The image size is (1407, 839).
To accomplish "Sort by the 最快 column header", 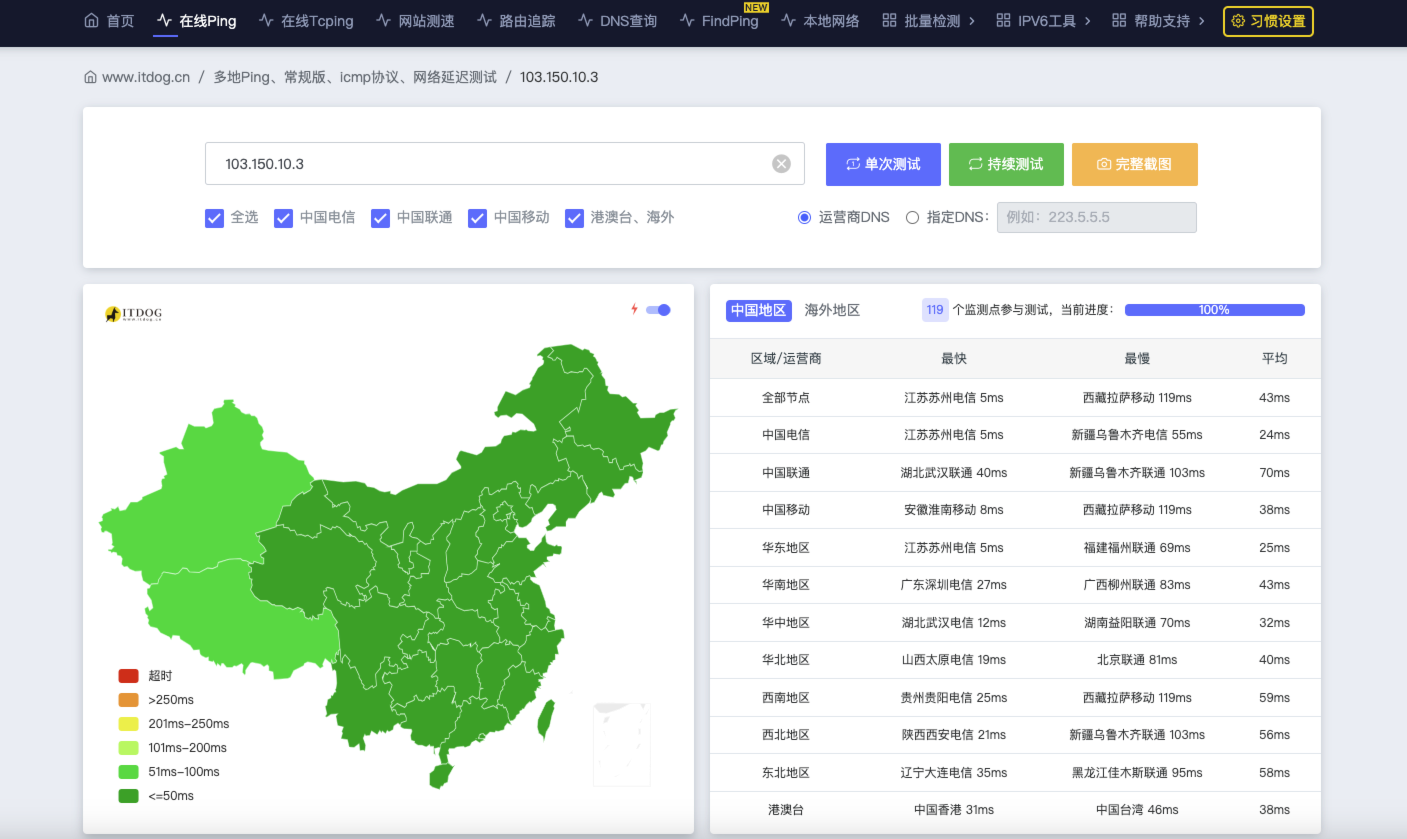I will pyautogui.click(x=954, y=358).
